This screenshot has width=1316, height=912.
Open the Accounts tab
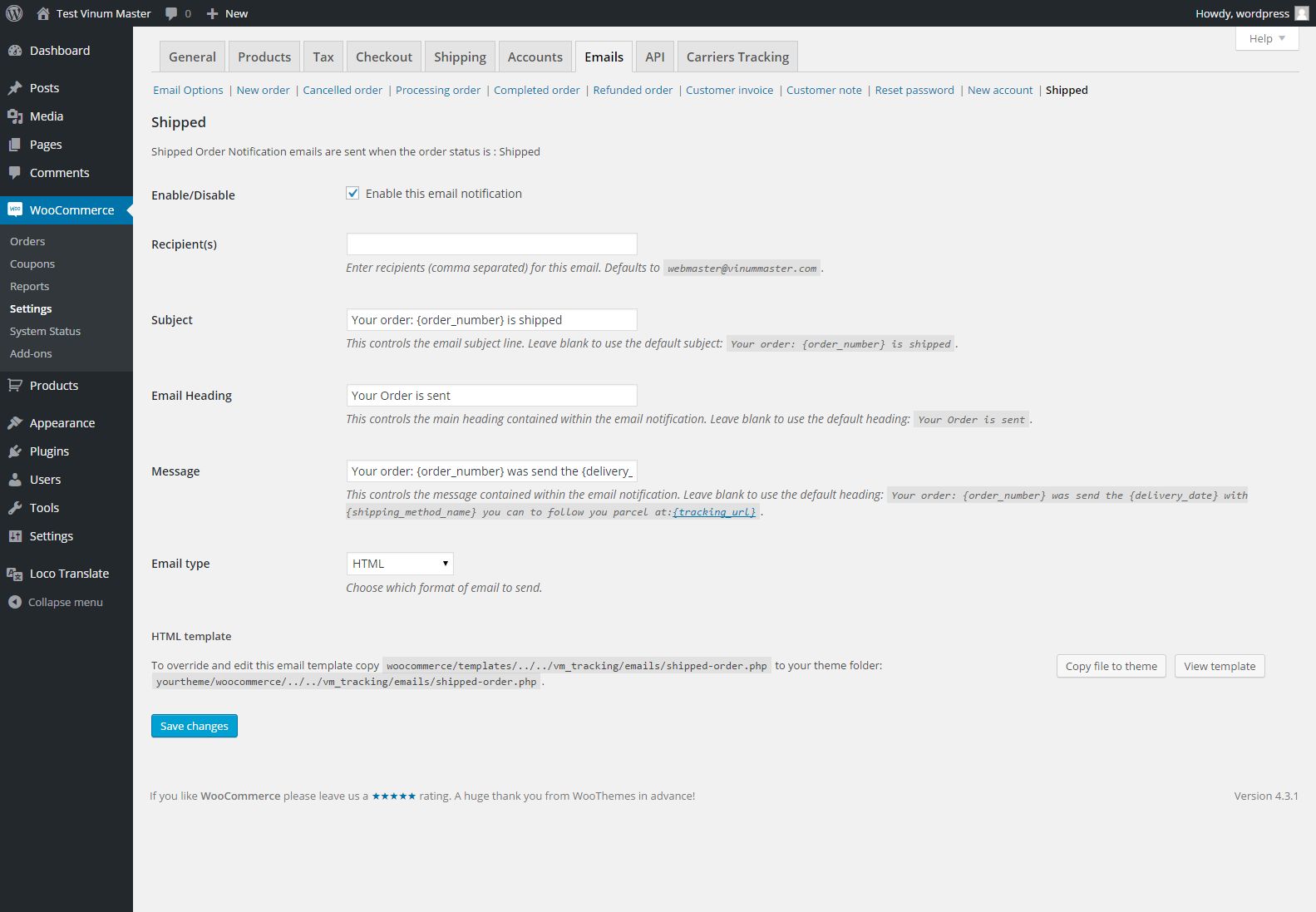point(535,57)
